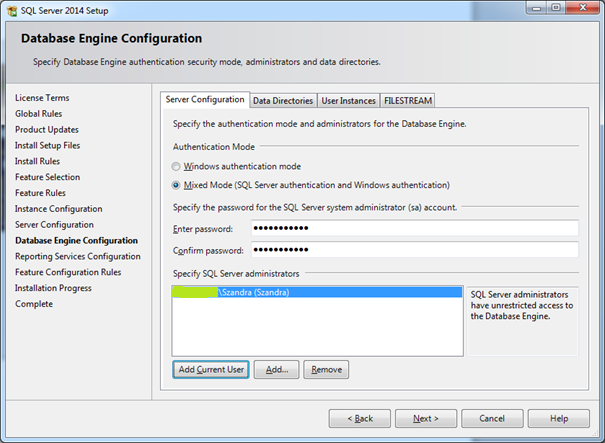The width and height of the screenshot is (605, 443).
Task: Click the Enter password field
Action: click(x=415, y=228)
